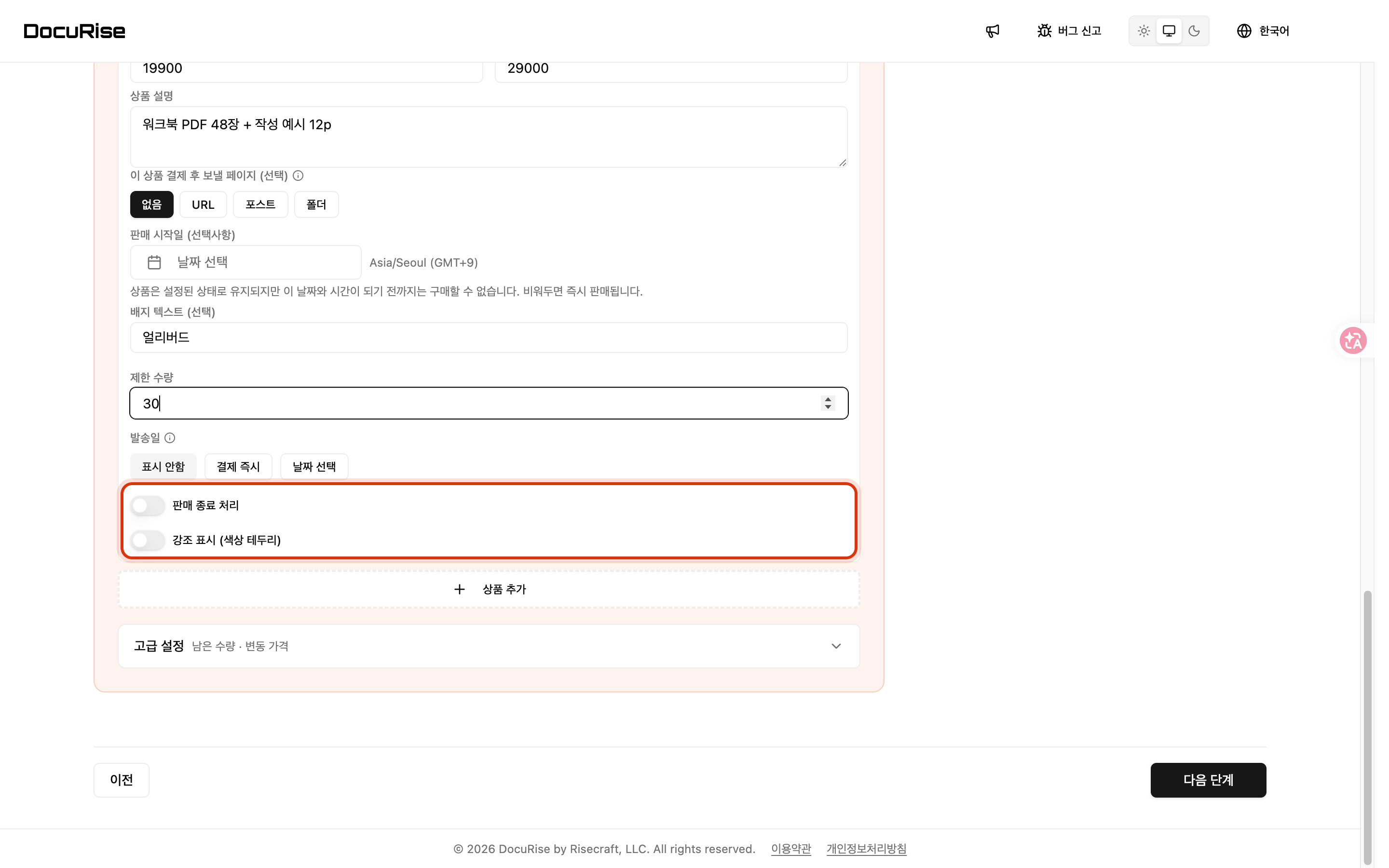
Task: Select the system theme monitor icon
Action: click(1169, 31)
